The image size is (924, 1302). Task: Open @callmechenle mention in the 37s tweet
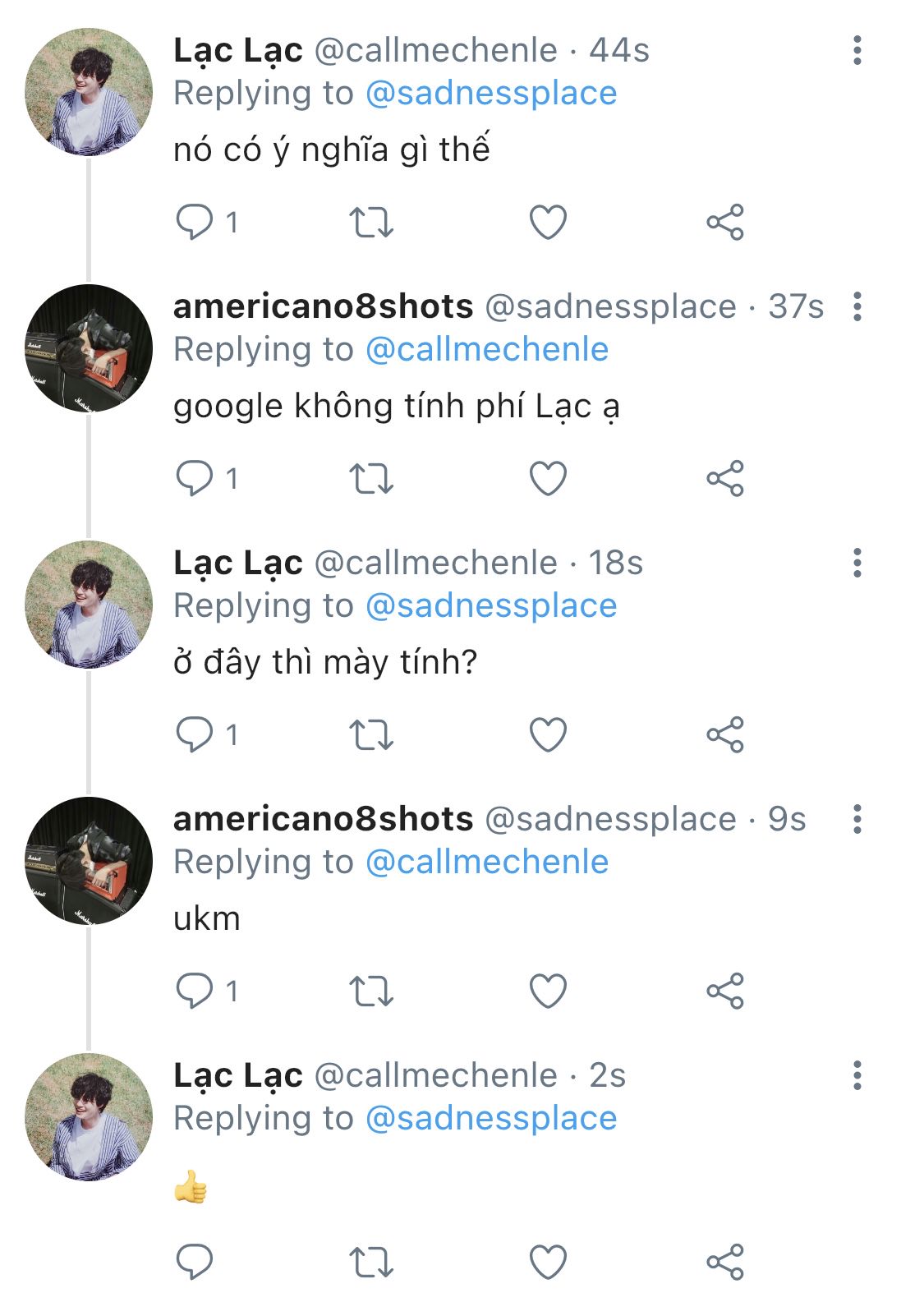[486, 350]
